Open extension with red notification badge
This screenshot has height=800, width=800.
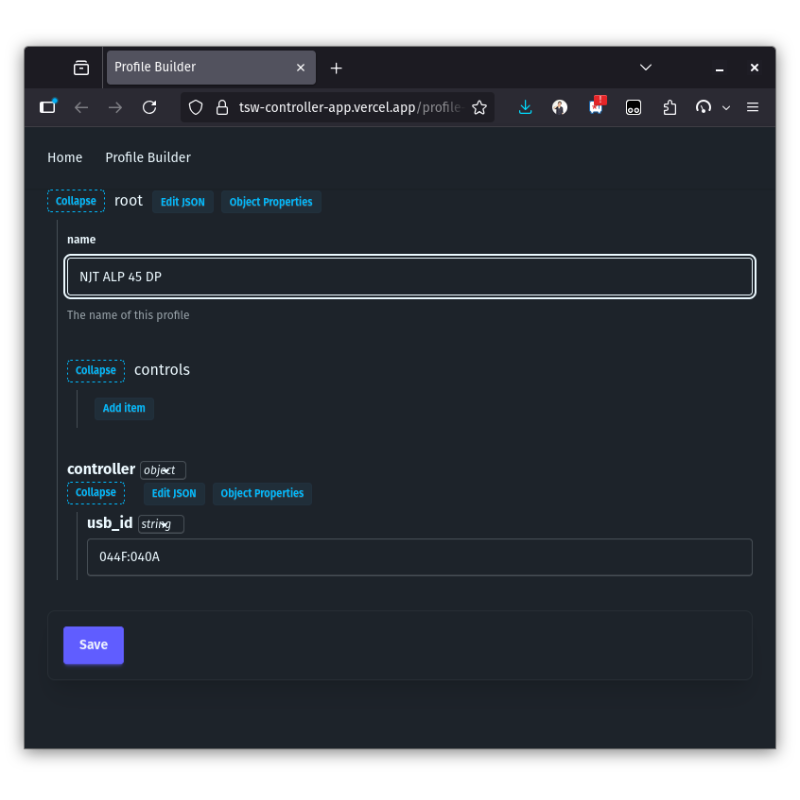[596, 106]
